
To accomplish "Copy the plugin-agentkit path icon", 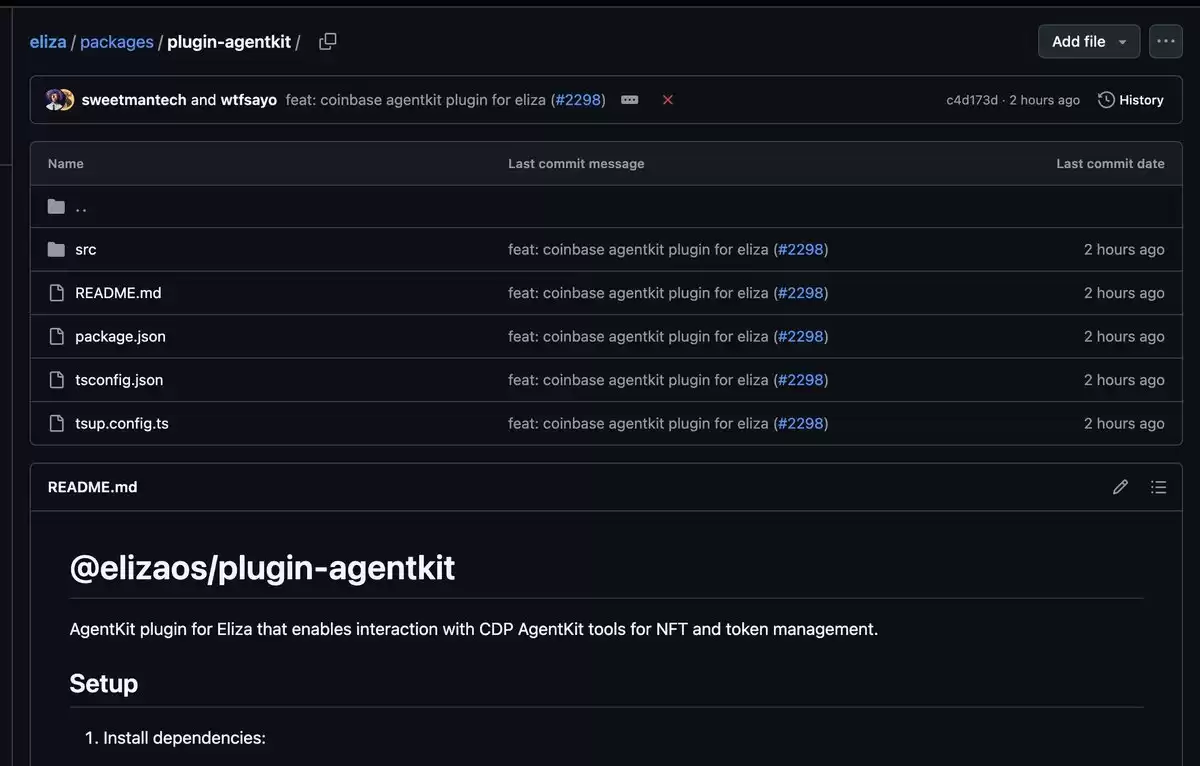I will [327, 41].
